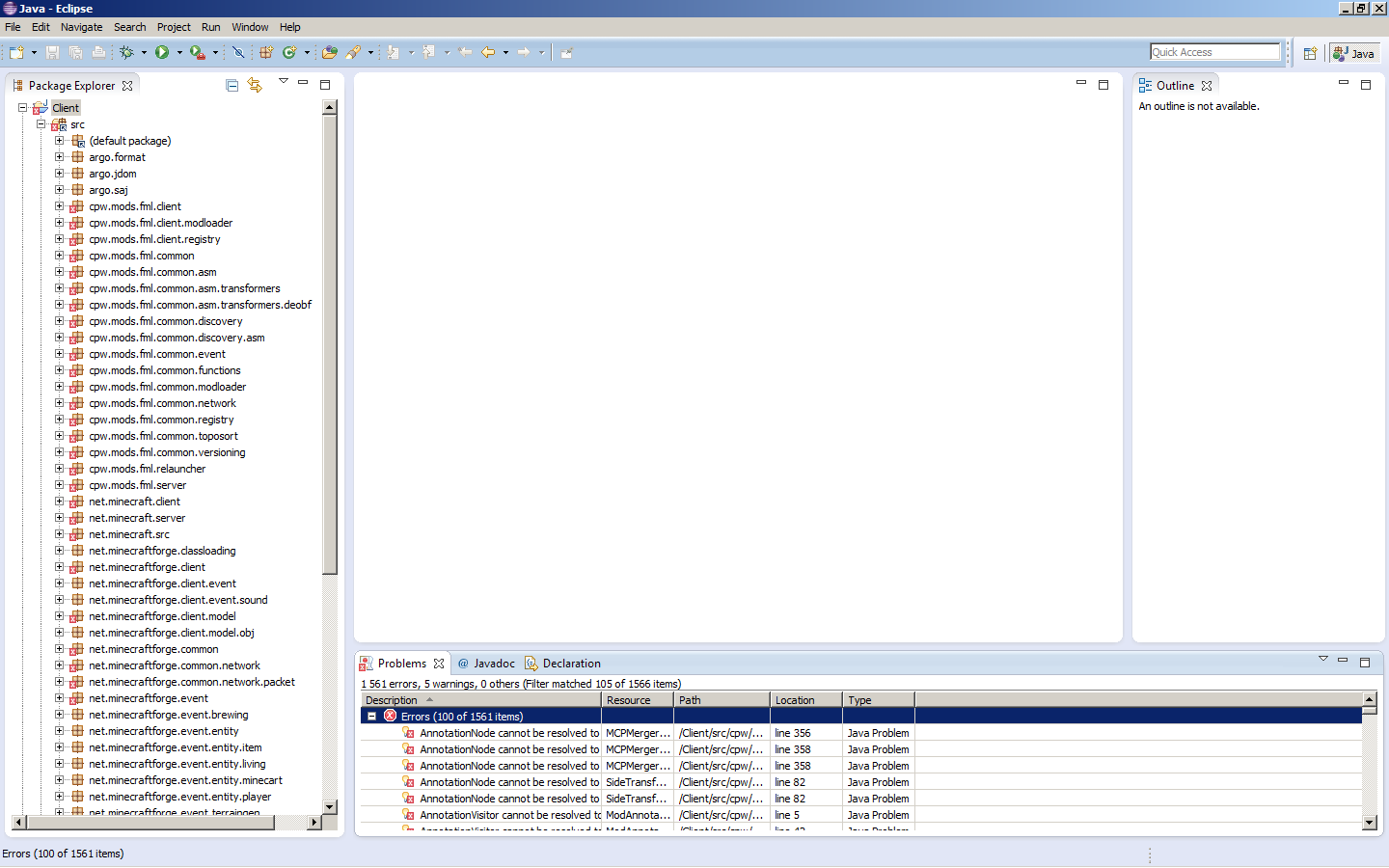Sort by the Location column header
The height and width of the screenshot is (868, 1389).
pyautogui.click(x=806, y=700)
